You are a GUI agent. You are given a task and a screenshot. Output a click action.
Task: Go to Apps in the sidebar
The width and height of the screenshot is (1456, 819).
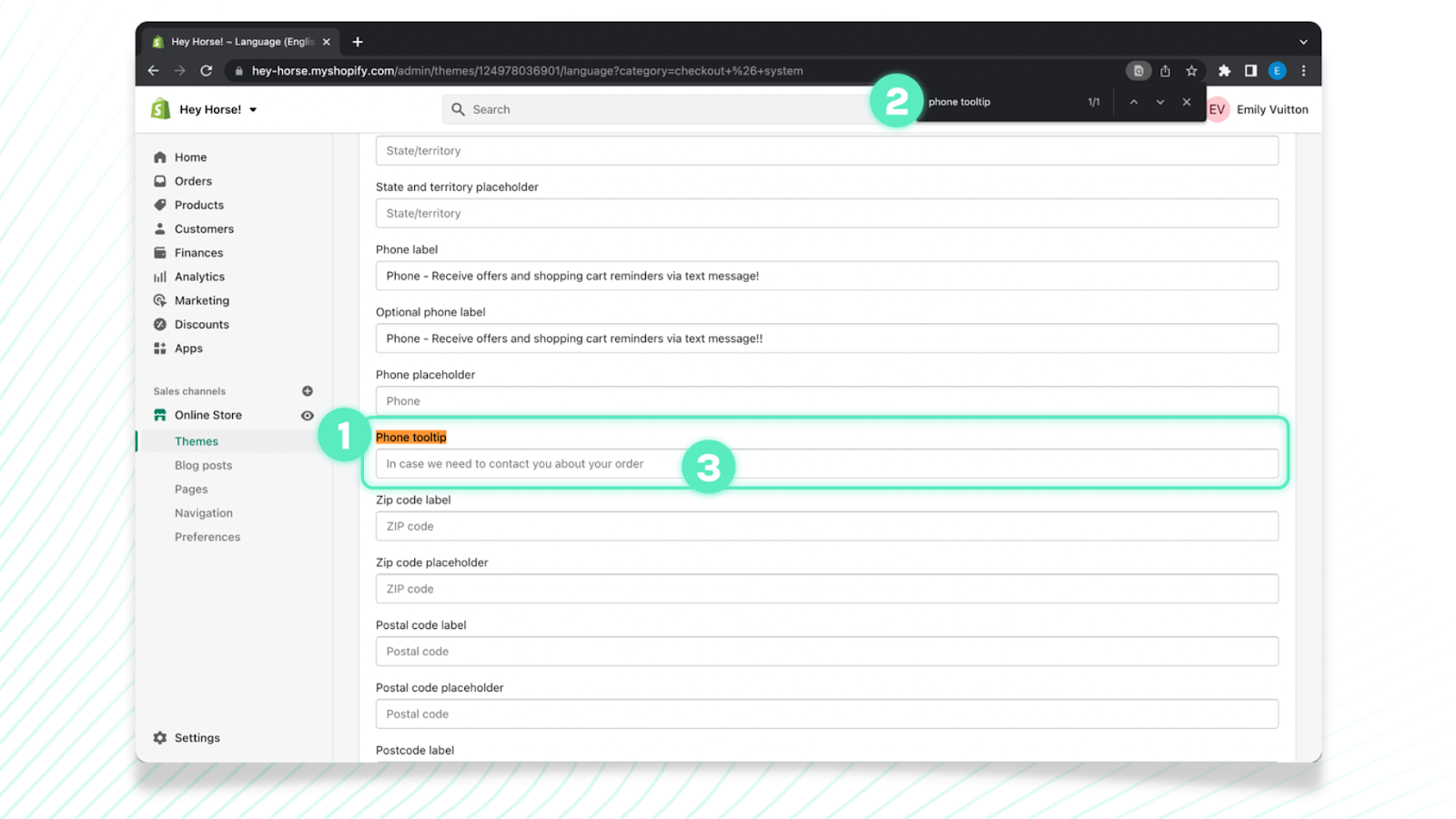pos(187,348)
